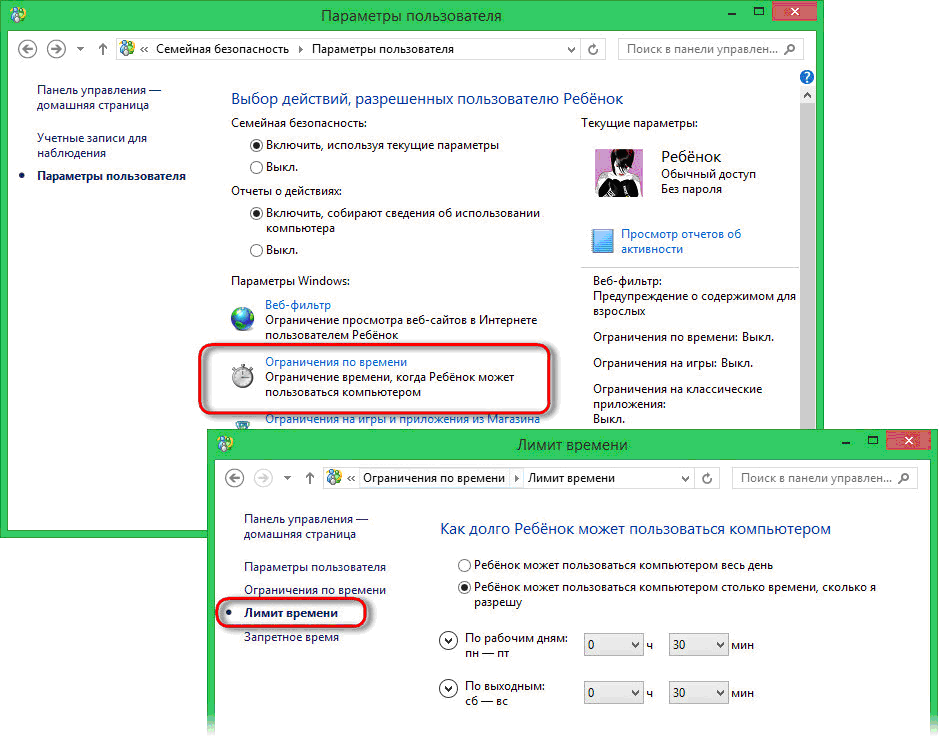Open weekday minutes dropdown

tap(698, 645)
